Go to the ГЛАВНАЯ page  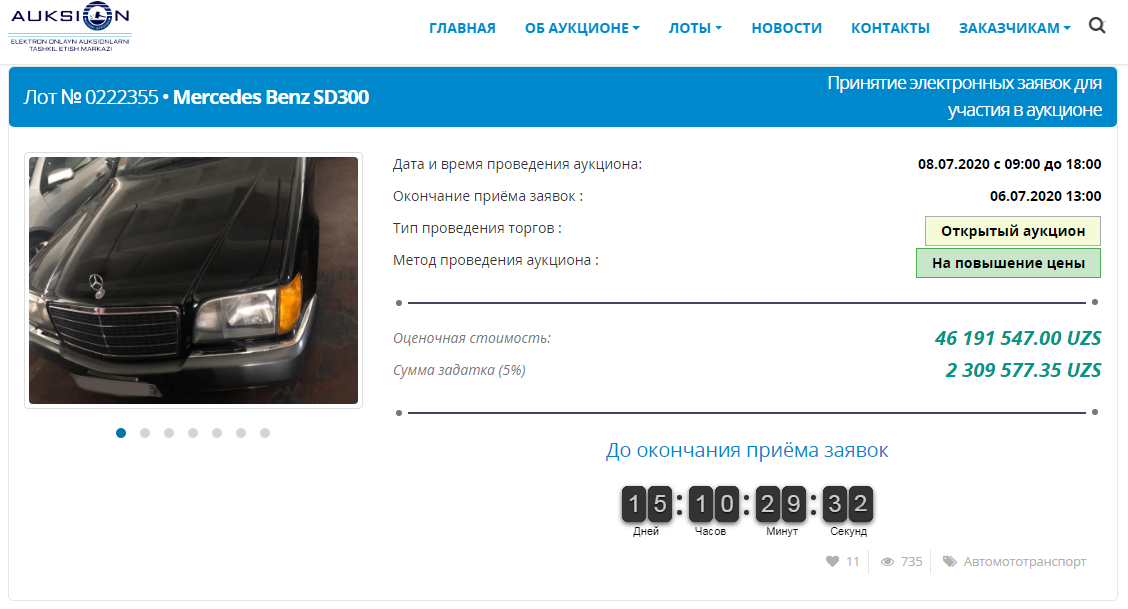coord(462,28)
